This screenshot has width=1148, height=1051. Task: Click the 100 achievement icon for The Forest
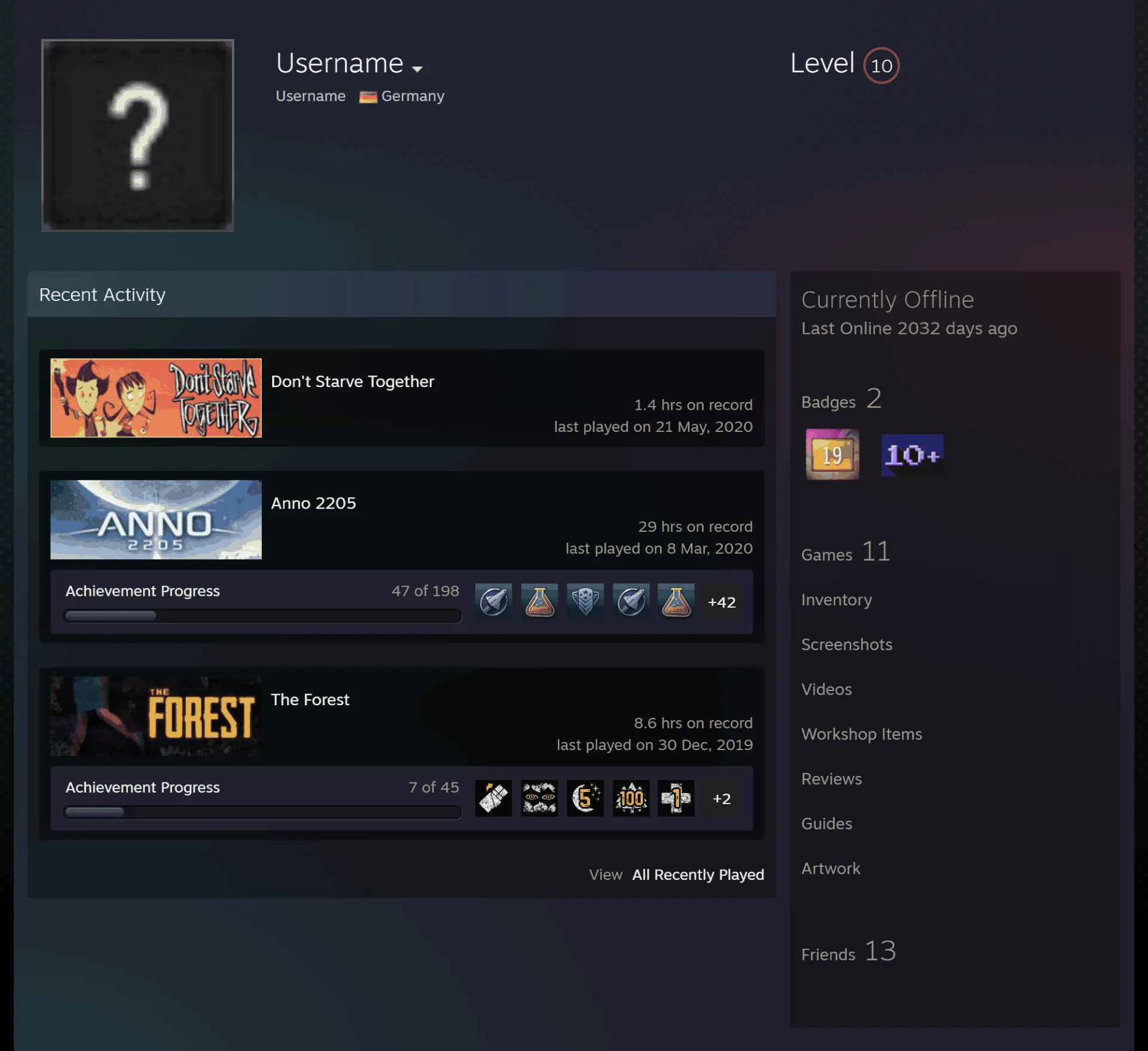click(631, 798)
